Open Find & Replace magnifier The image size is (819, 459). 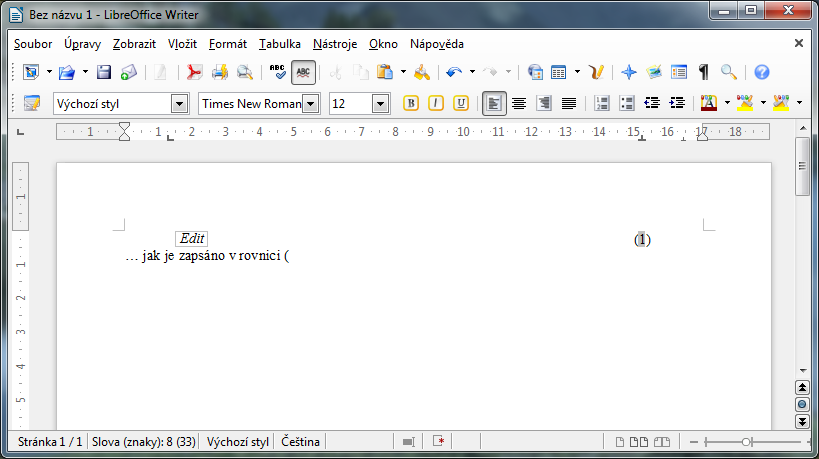[729, 72]
